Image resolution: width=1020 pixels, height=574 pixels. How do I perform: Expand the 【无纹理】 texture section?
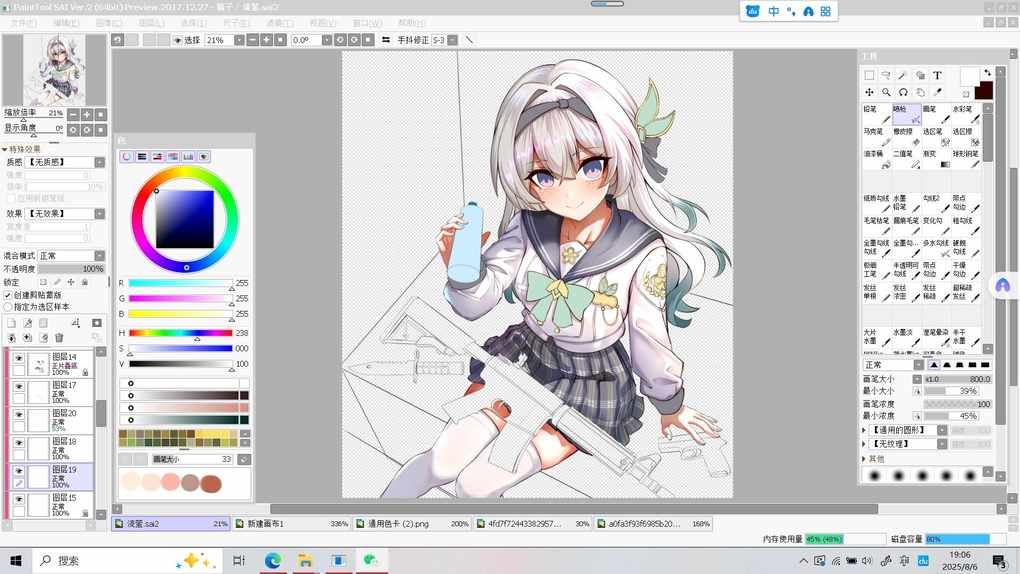click(865, 444)
